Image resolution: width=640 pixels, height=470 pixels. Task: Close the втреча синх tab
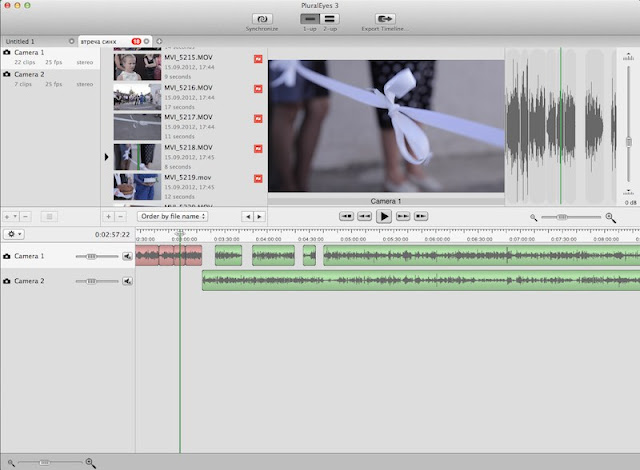coord(147,41)
